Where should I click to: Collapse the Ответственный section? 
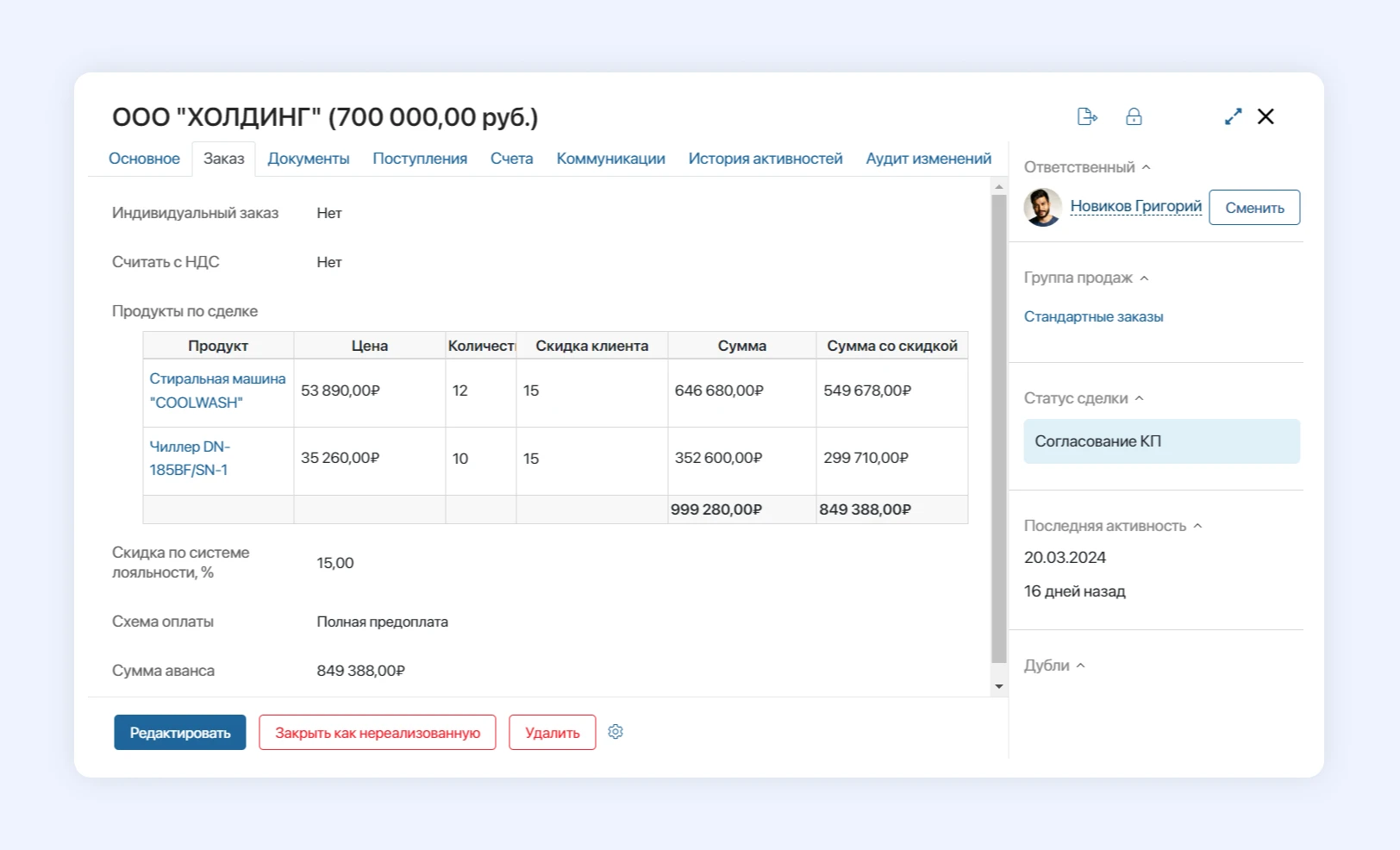click(1147, 167)
